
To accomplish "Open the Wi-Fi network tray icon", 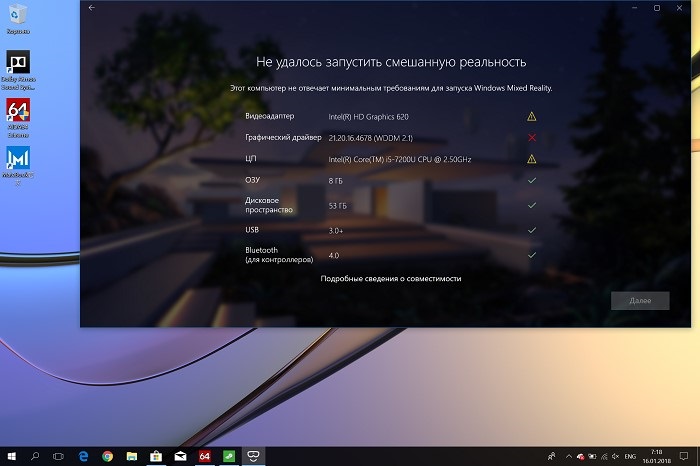I will coord(604,456).
